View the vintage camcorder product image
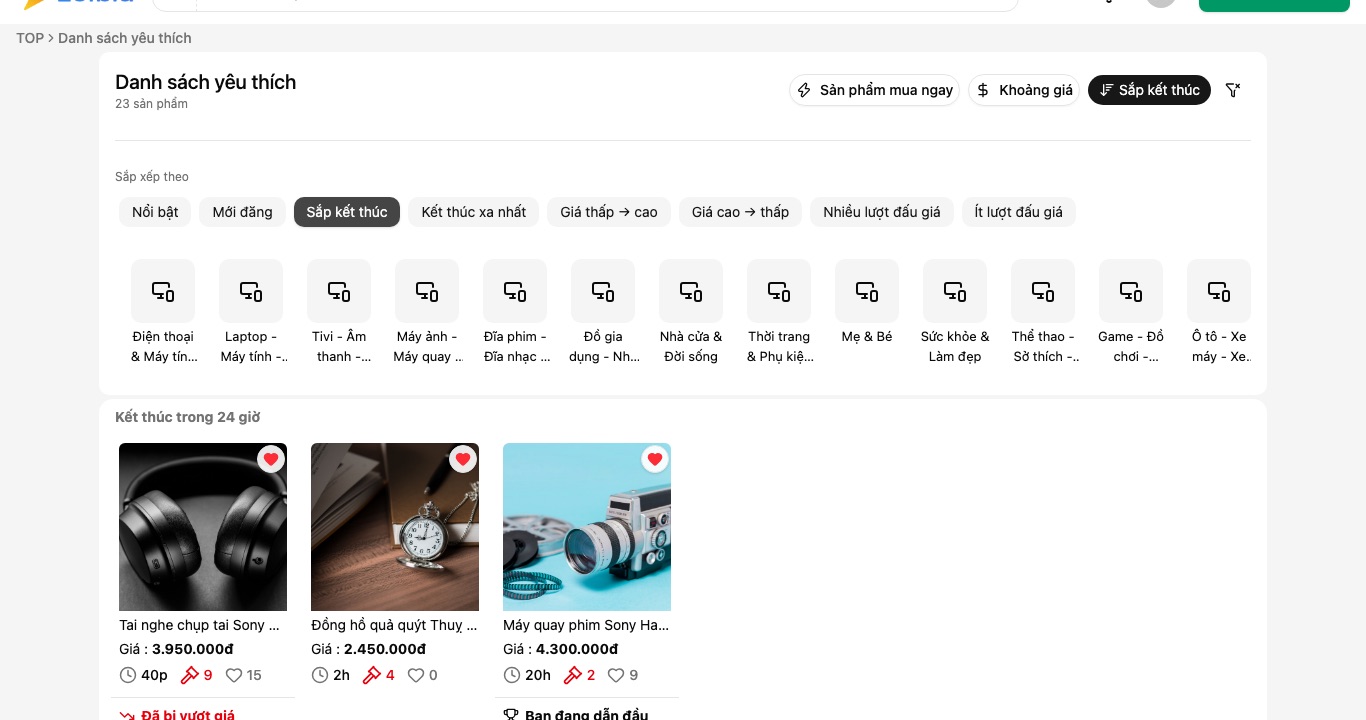The height and width of the screenshot is (720, 1366). [x=587, y=527]
